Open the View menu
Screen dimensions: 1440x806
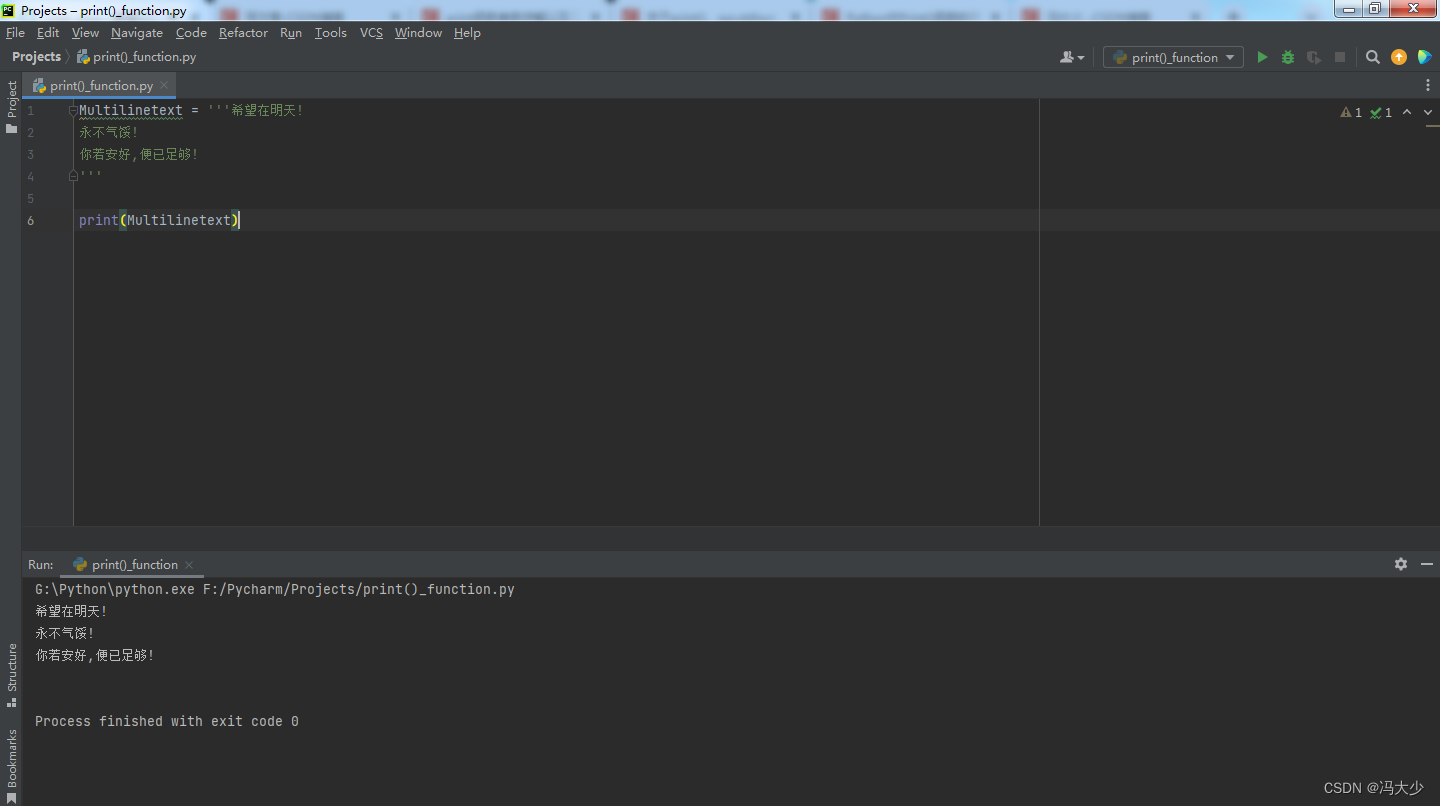[85, 33]
